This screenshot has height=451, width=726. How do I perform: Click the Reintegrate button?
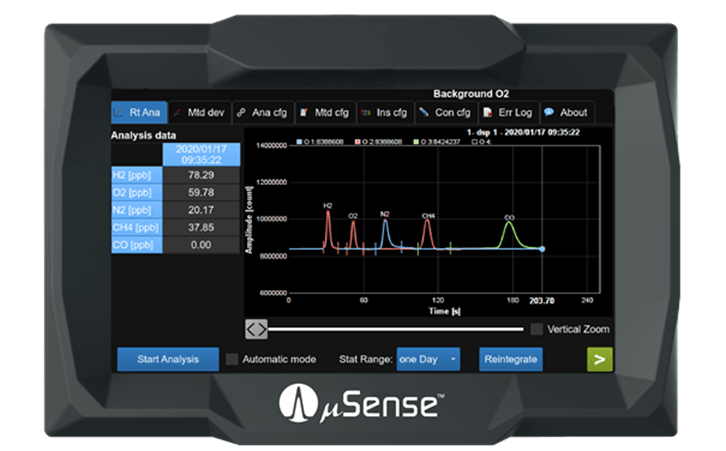pos(511,359)
